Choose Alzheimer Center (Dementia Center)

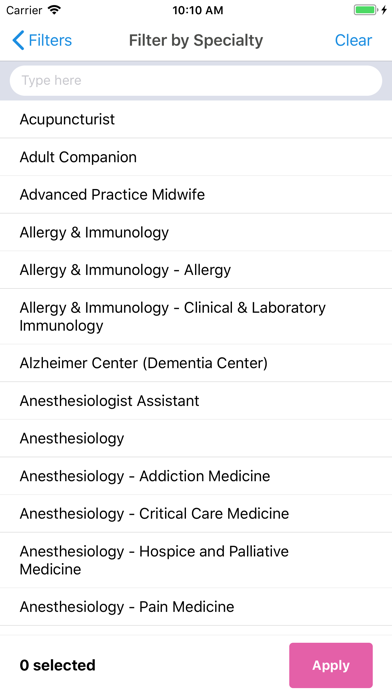[196, 363]
